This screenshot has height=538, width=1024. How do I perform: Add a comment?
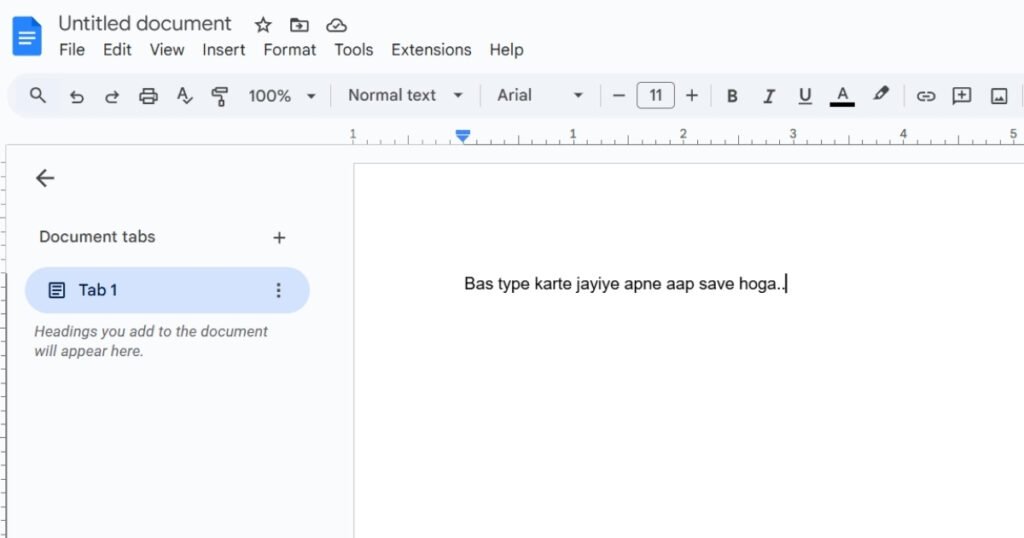tap(961, 96)
